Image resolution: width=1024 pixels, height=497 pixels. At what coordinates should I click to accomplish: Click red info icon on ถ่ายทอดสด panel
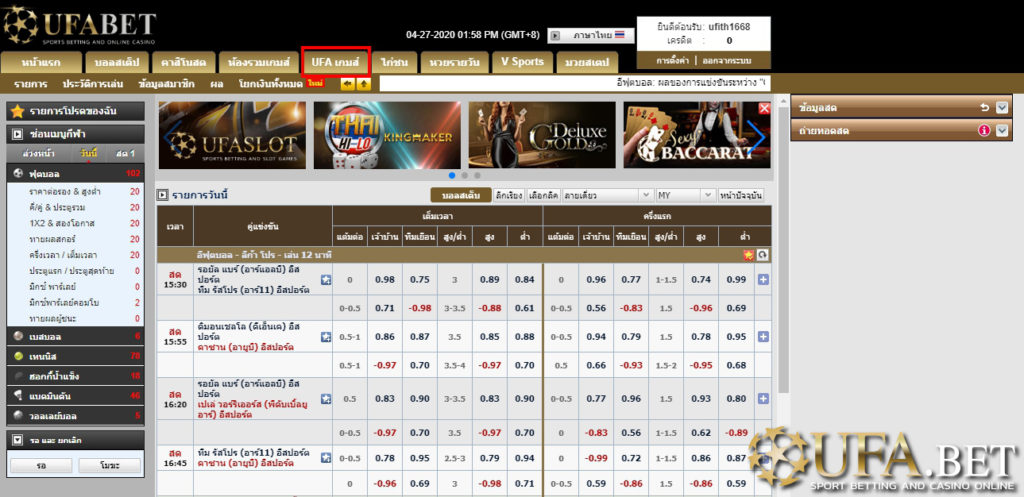coord(985,131)
